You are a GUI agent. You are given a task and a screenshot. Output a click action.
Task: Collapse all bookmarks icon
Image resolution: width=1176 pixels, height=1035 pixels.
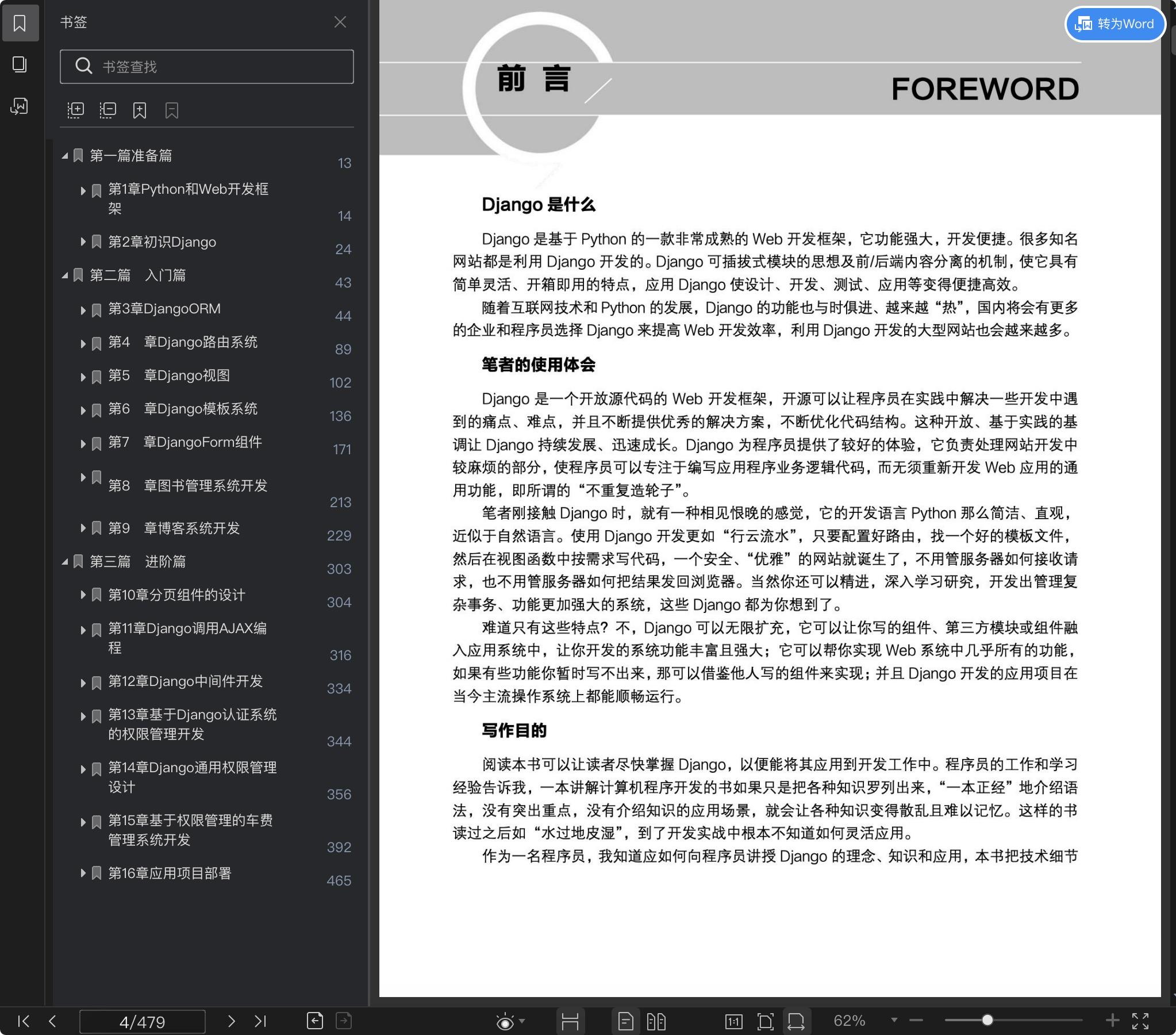click(x=107, y=110)
